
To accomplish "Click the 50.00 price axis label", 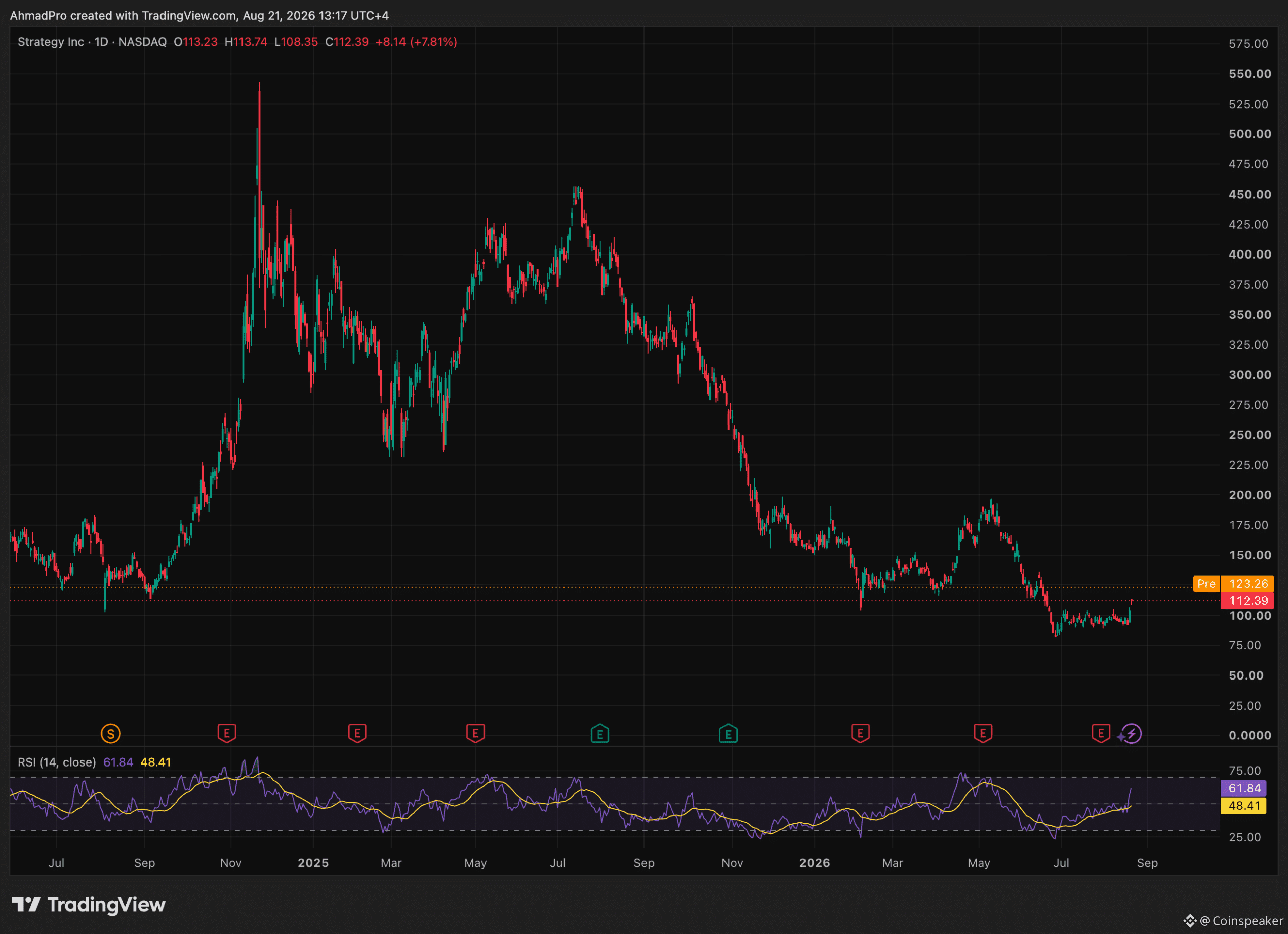I will (x=1246, y=675).
